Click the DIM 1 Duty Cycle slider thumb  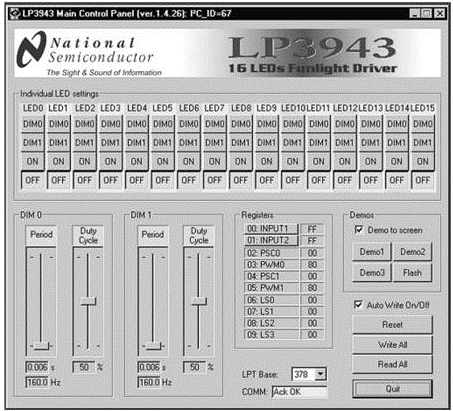pyautogui.click(x=199, y=301)
